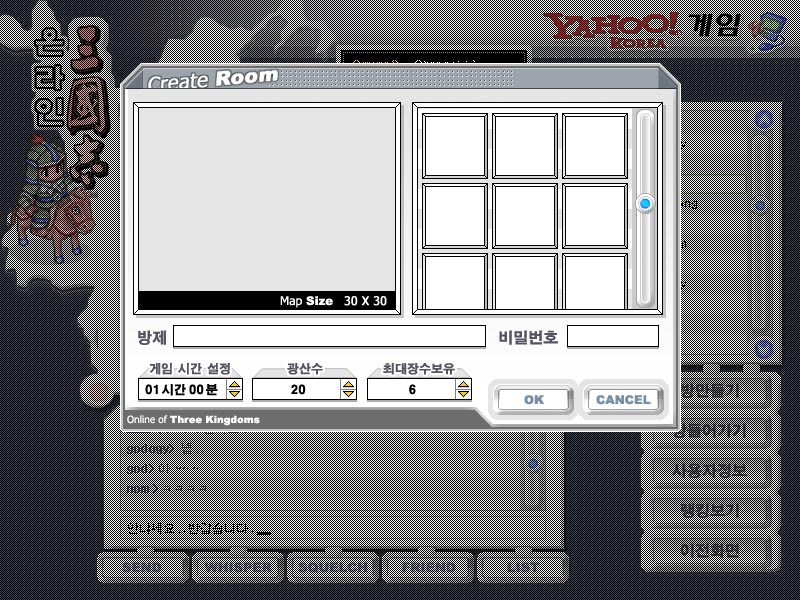Decrease 최대장수보유 with the down arrow
This screenshot has height=600, width=800.
(463, 394)
